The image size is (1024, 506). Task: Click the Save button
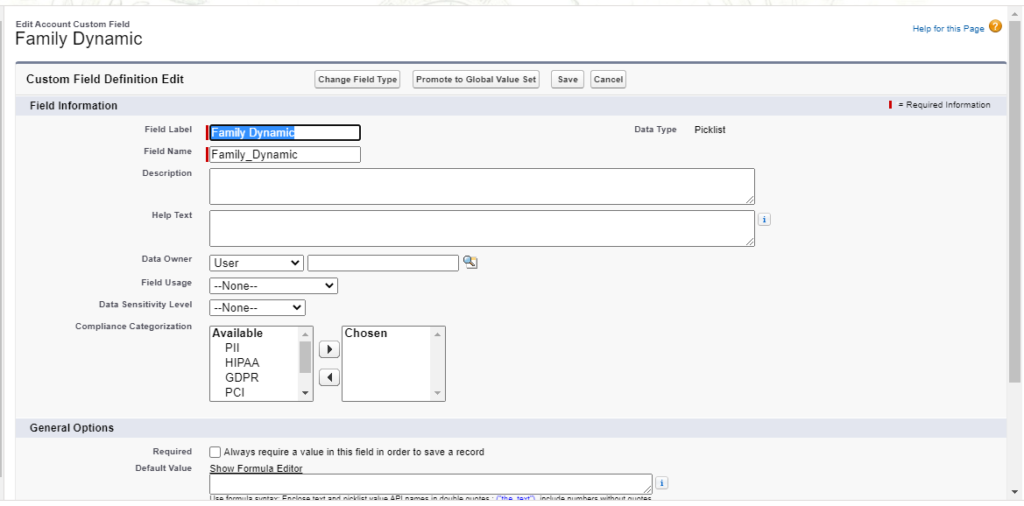point(568,80)
